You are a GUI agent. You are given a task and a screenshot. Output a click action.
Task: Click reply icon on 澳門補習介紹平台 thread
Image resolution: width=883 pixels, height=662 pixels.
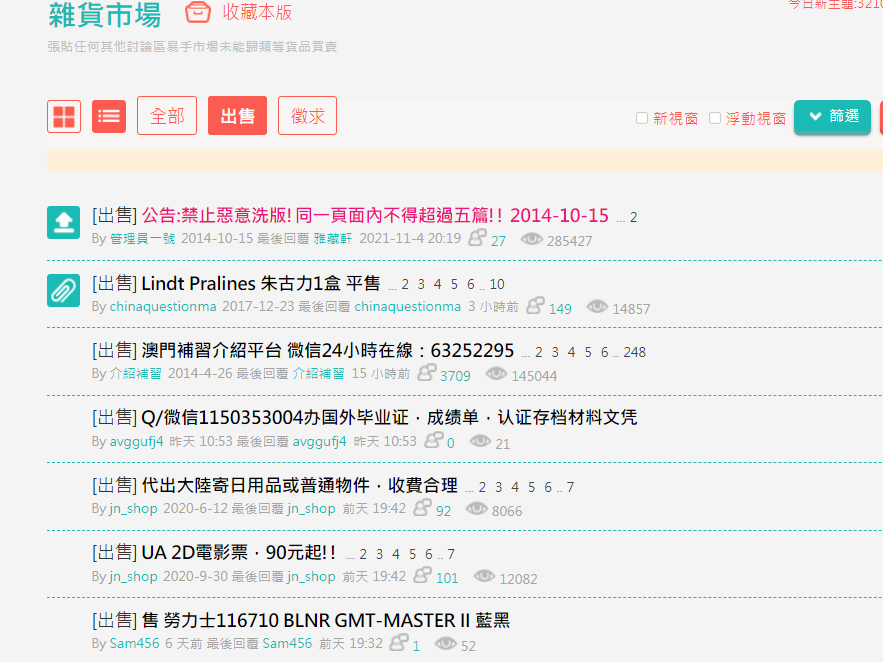[x=427, y=374]
